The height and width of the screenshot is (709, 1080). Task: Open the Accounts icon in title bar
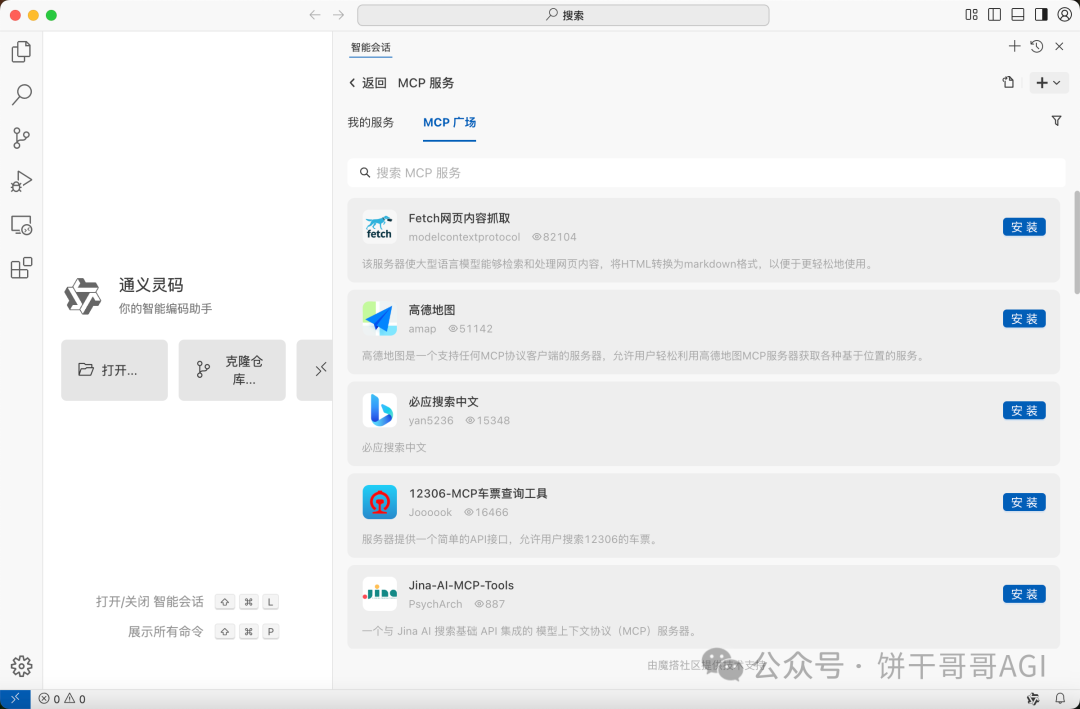[x=1064, y=14]
